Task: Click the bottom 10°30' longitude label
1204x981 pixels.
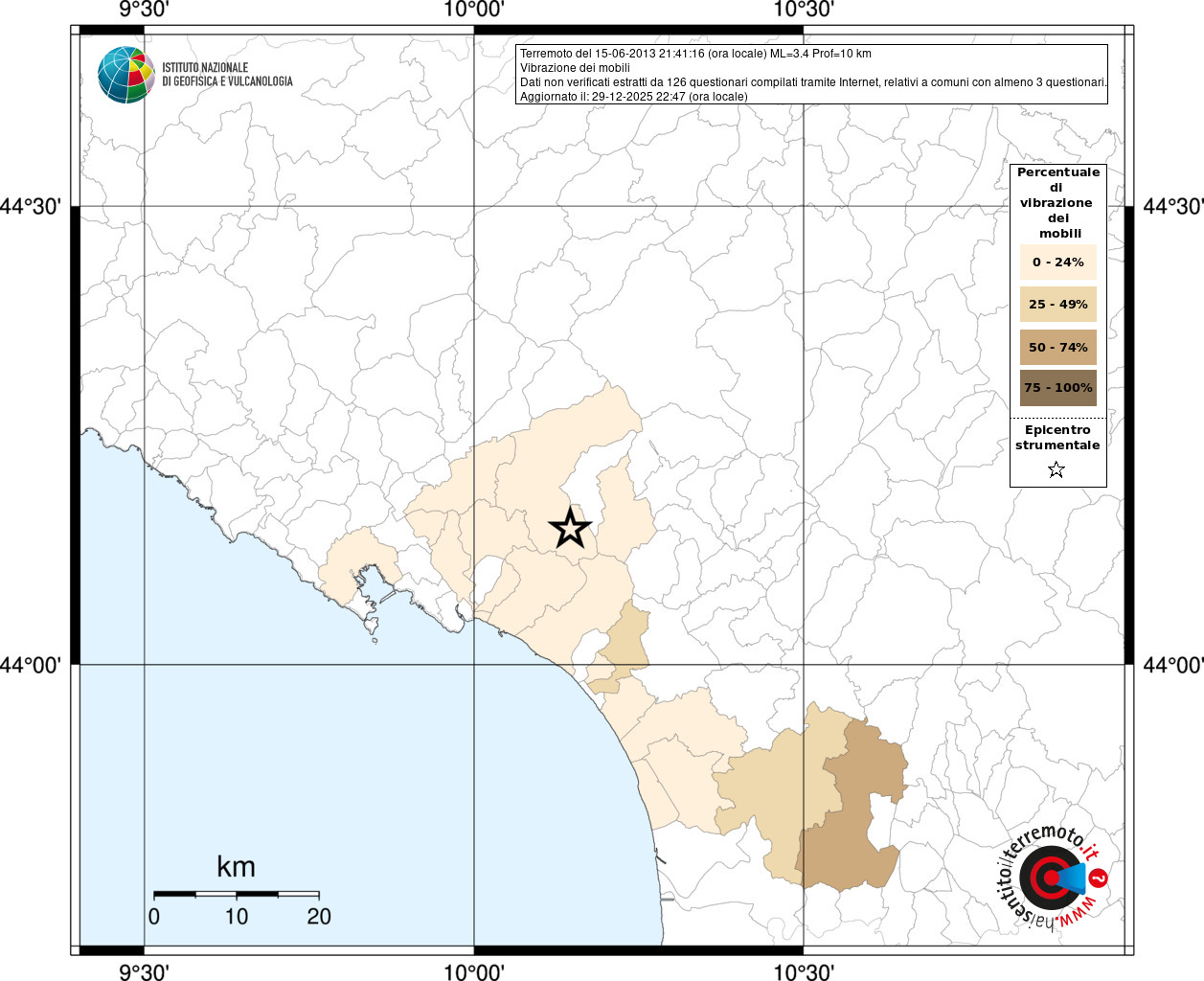Action: (x=804, y=971)
